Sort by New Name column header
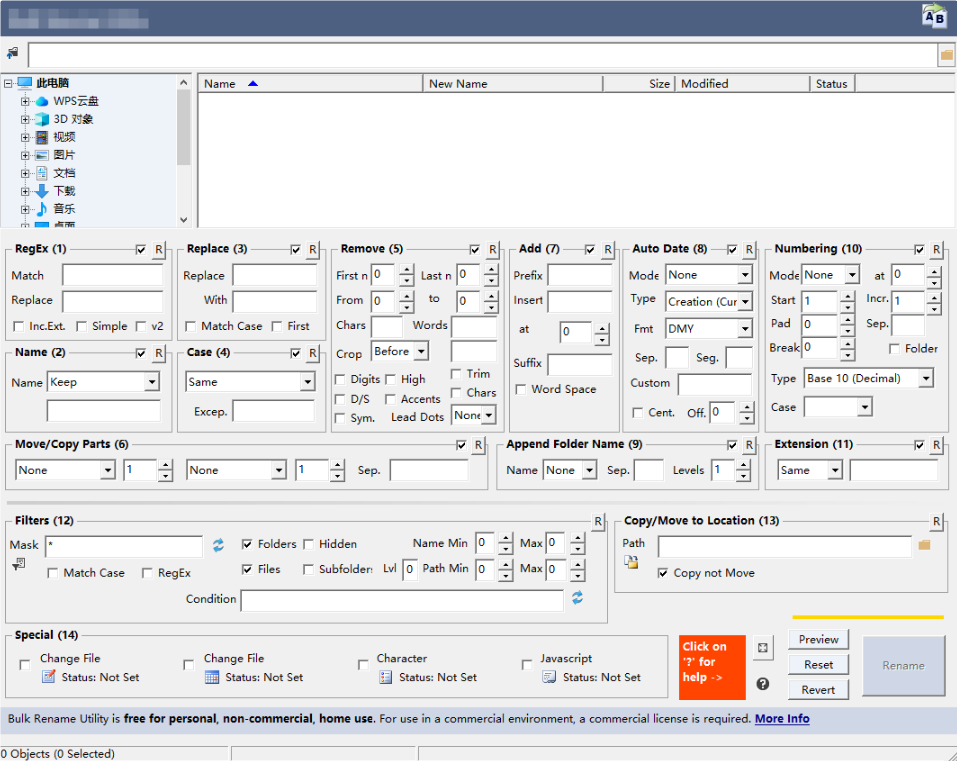The height and width of the screenshot is (761, 957). pyautogui.click(x=513, y=84)
